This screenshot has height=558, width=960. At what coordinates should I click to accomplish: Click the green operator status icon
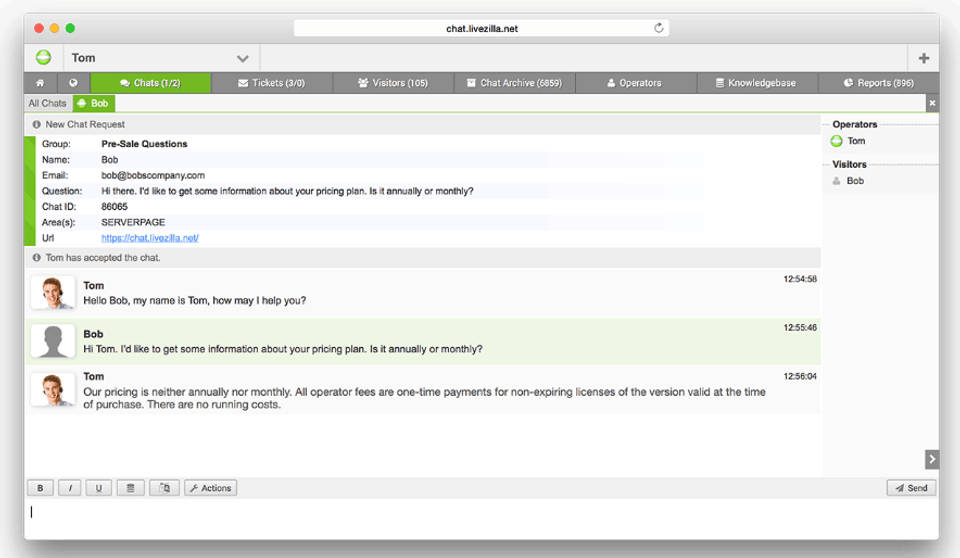(x=43, y=58)
